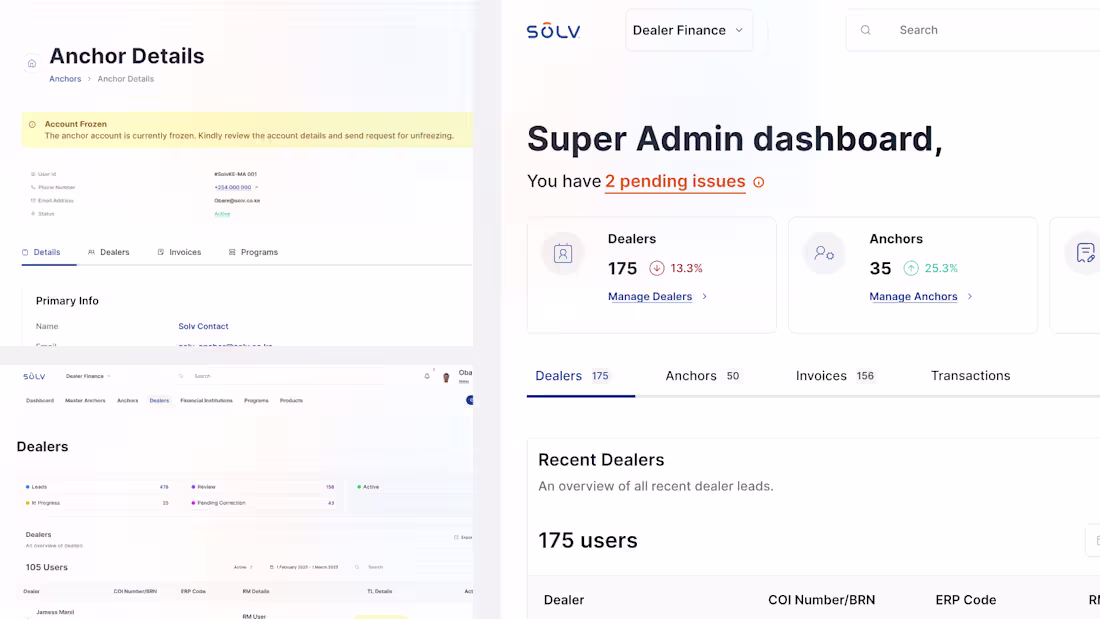Image resolution: width=1100 pixels, height=619 pixels.
Task: Open the 1 February 2025 date range picker
Action: point(304,567)
